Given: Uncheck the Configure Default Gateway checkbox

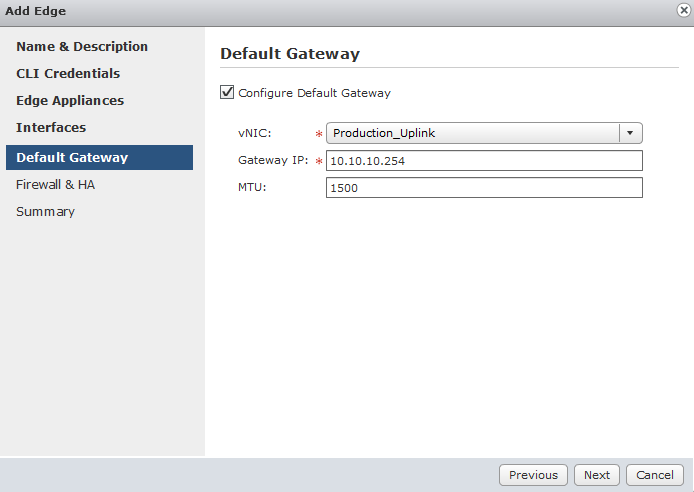Looking at the screenshot, I should (x=227, y=93).
